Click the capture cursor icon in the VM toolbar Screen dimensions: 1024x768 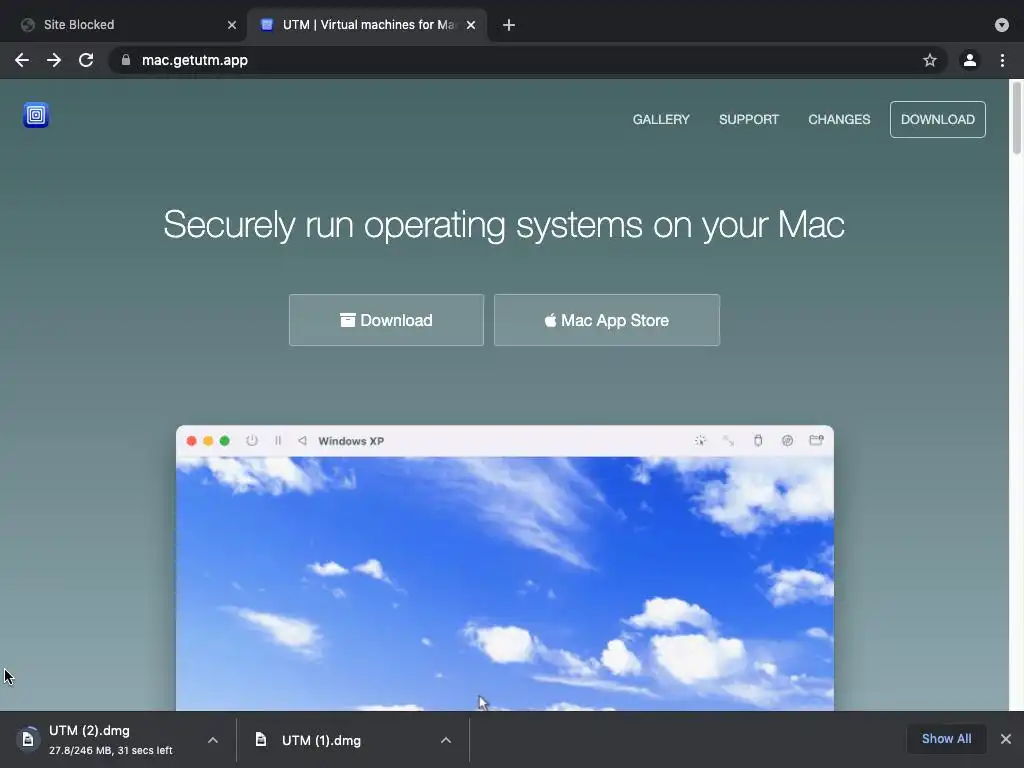click(x=700, y=440)
